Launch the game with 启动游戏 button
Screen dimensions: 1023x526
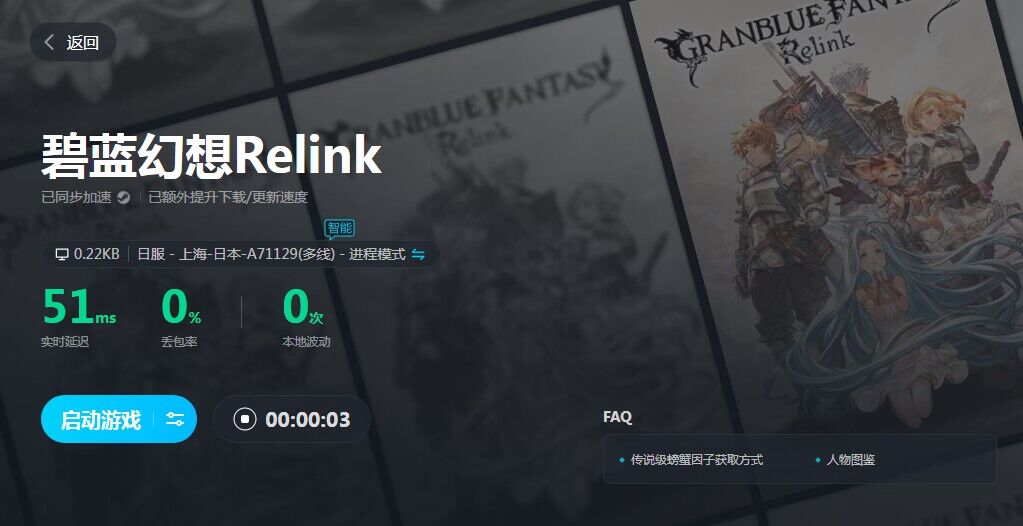(x=100, y=420)
